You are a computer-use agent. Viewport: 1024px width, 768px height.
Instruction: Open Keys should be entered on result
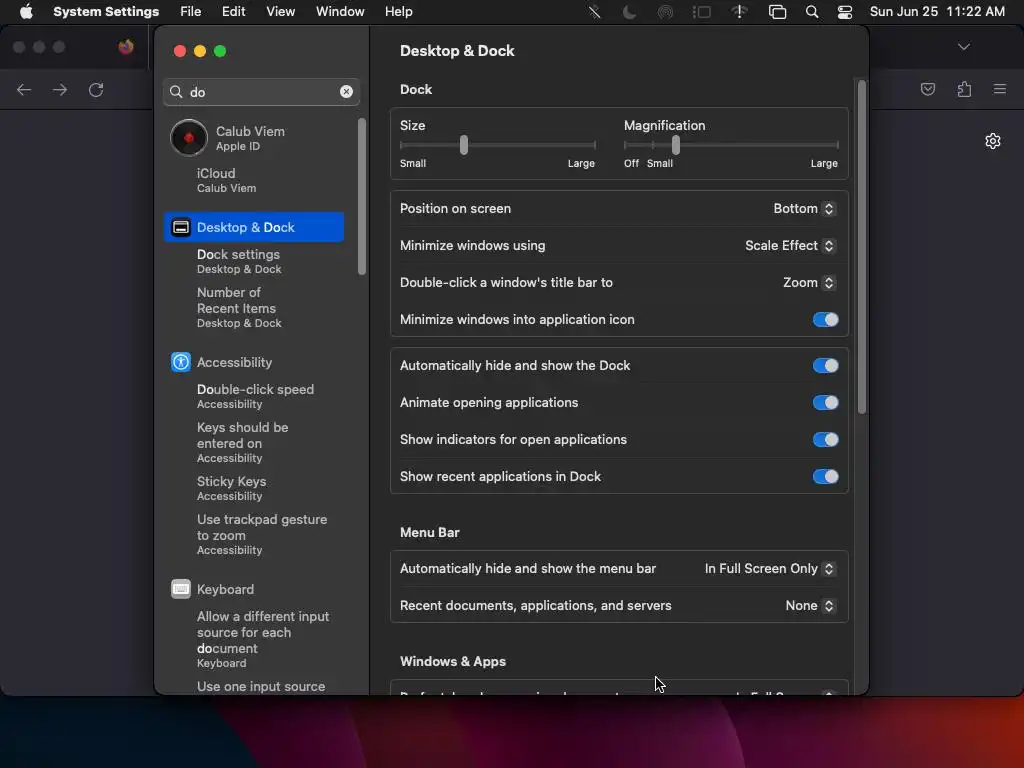(242, 442)
